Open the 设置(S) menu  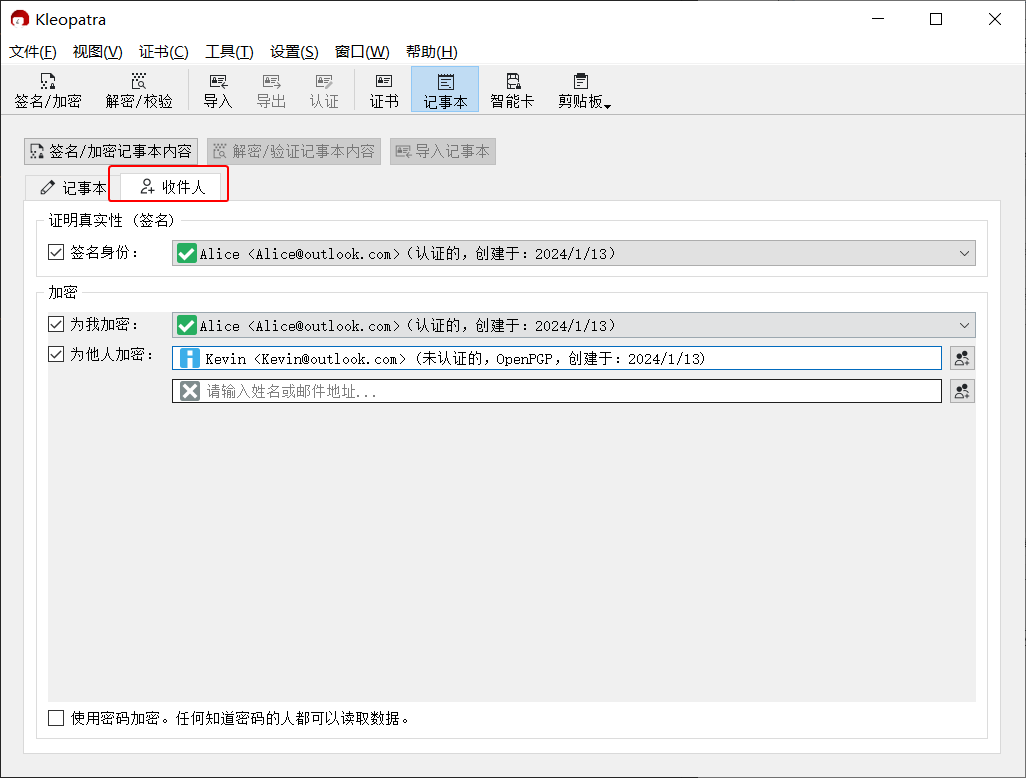click(x=294, y=52)
